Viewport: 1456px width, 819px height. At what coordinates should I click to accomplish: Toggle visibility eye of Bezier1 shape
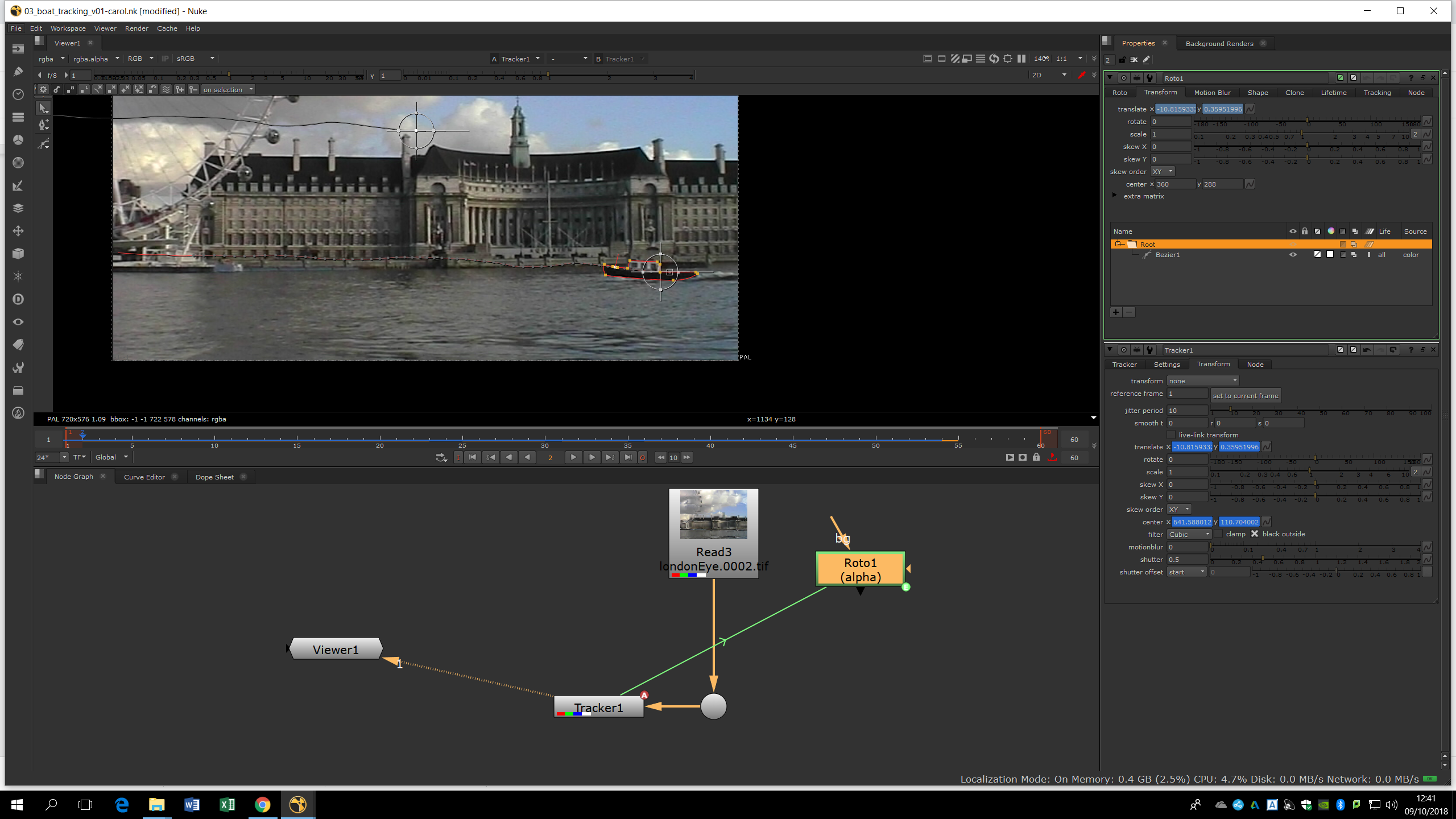tap(1293, 255)
